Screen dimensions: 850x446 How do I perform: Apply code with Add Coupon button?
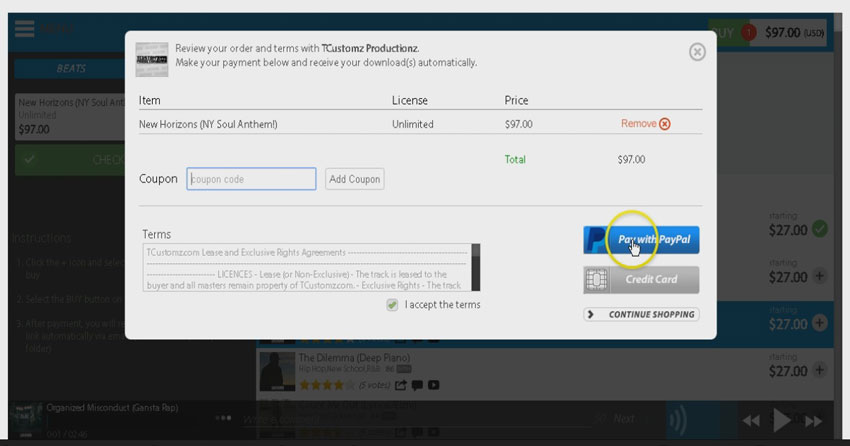tap(355, 179)
